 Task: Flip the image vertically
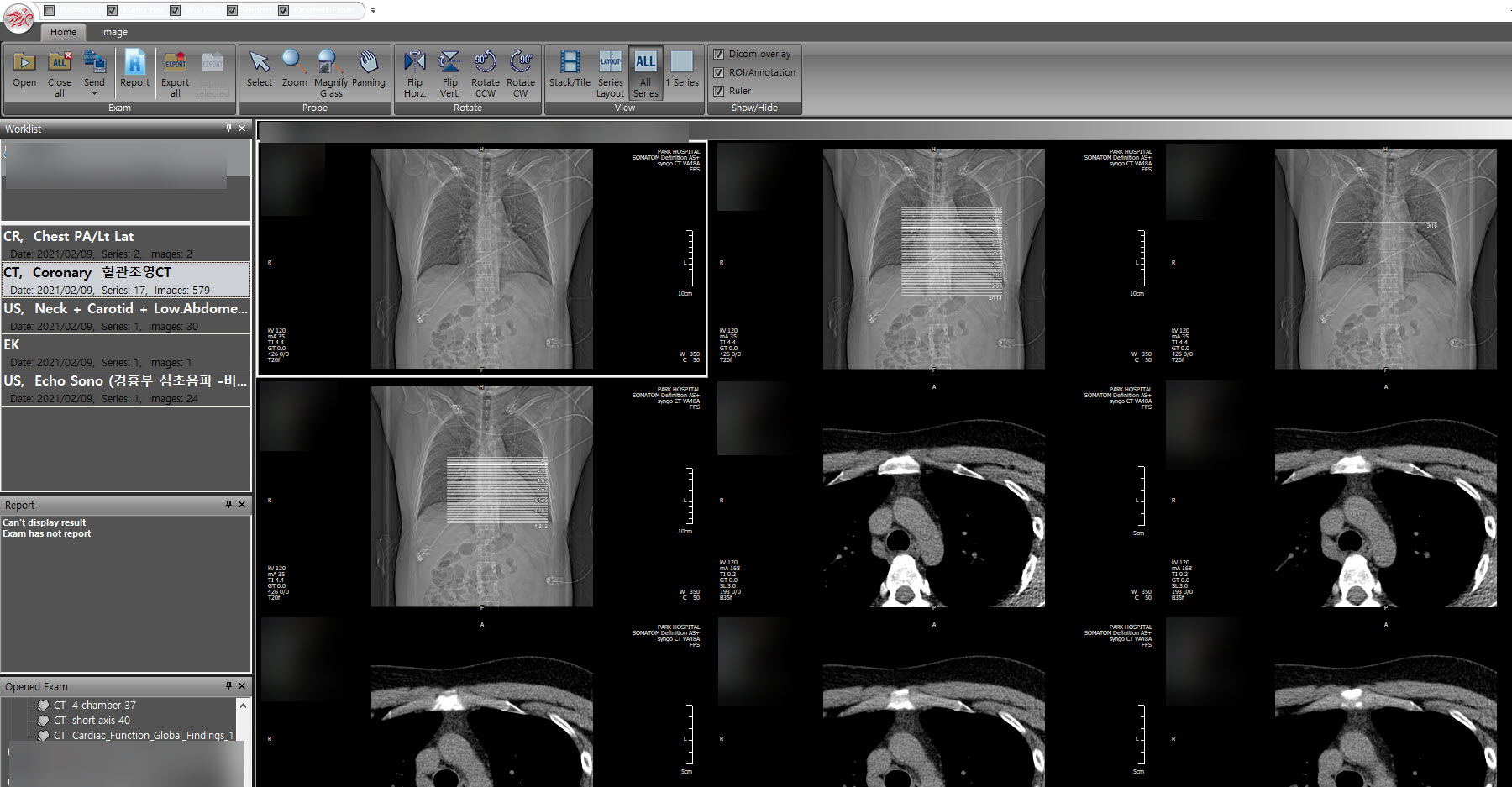point(450,73)
